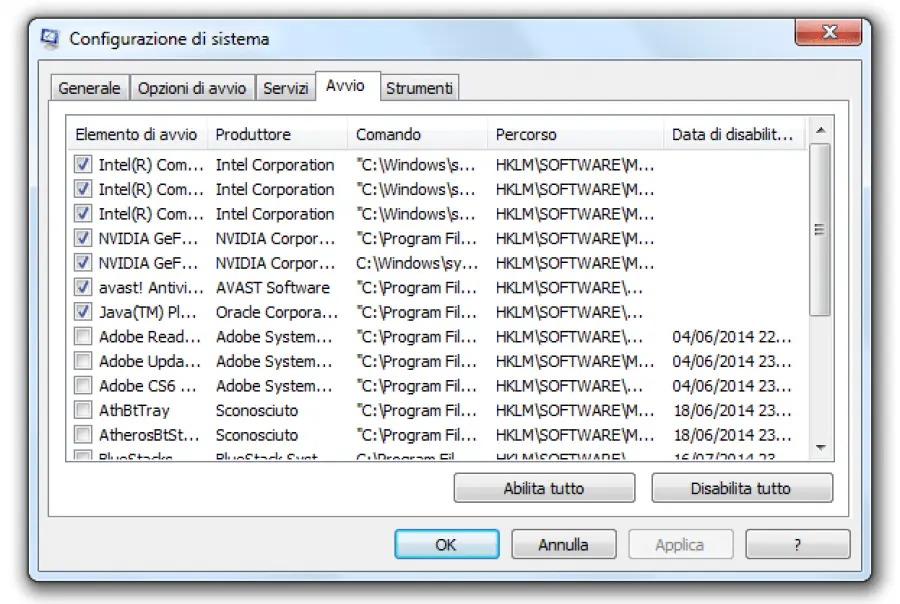Image resolution: width=900 pixels, height=604 pixels.
Task: Click the Abilita tutto button
Action: (545, 488)
